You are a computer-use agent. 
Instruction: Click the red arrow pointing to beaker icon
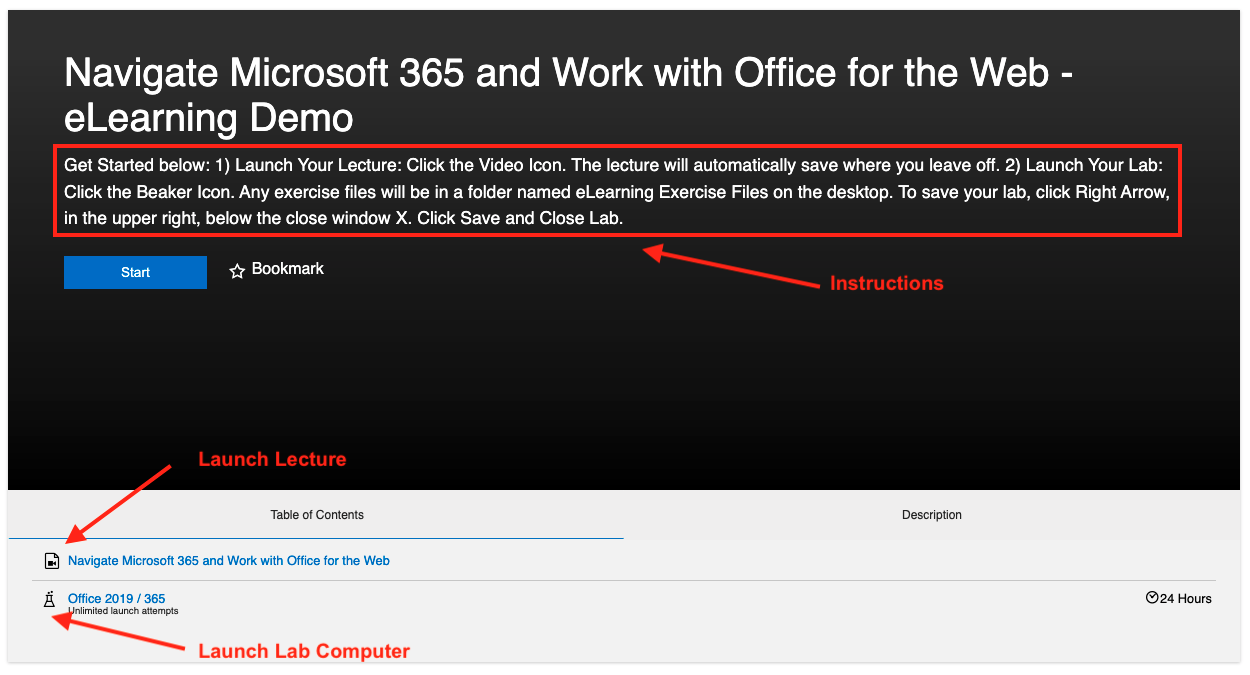click(x=118, y=635)
